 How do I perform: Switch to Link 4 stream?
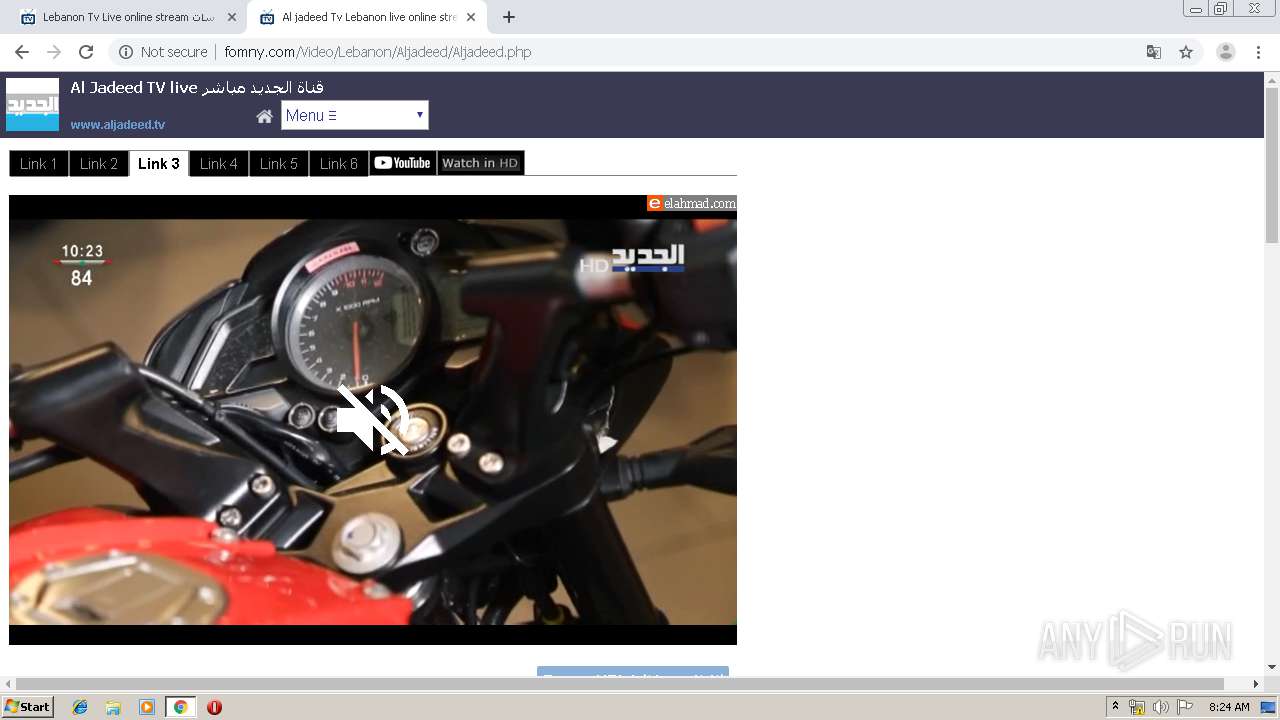[x=219, y=164]
